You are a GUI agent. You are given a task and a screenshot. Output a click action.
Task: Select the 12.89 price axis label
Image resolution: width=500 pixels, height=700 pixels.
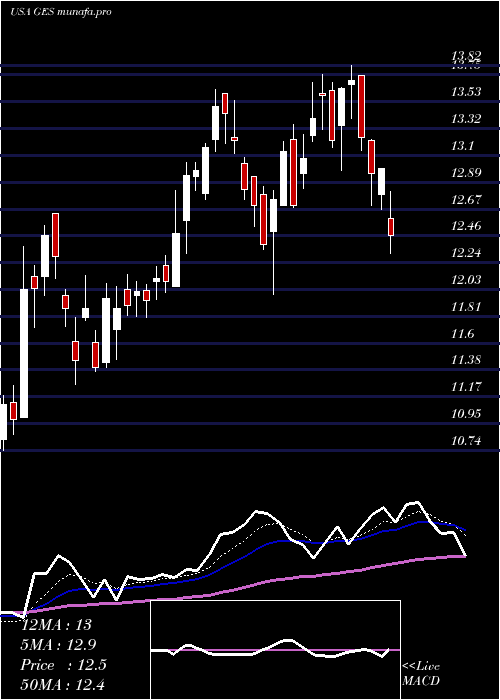(466, 173)
